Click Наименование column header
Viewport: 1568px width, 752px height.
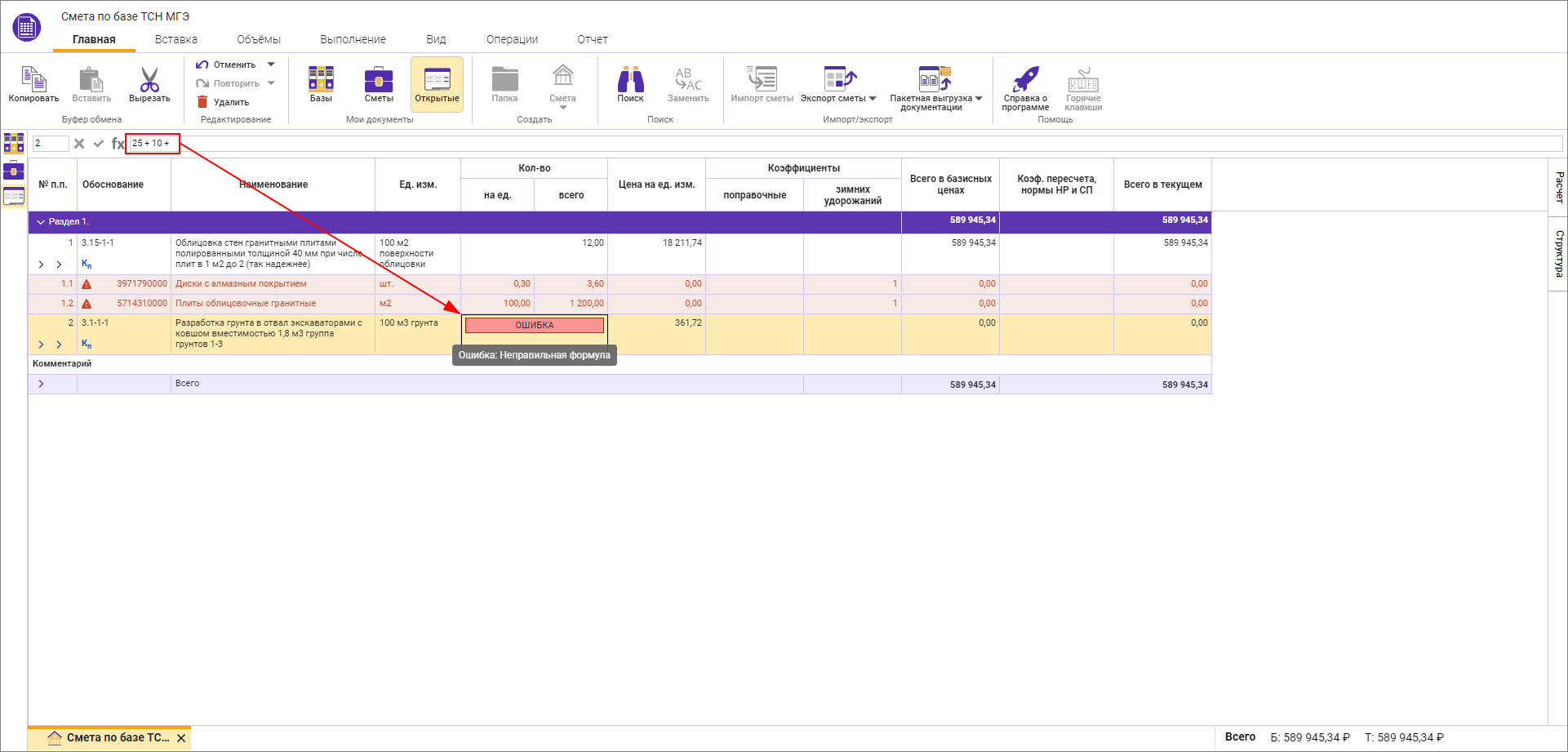273,185
